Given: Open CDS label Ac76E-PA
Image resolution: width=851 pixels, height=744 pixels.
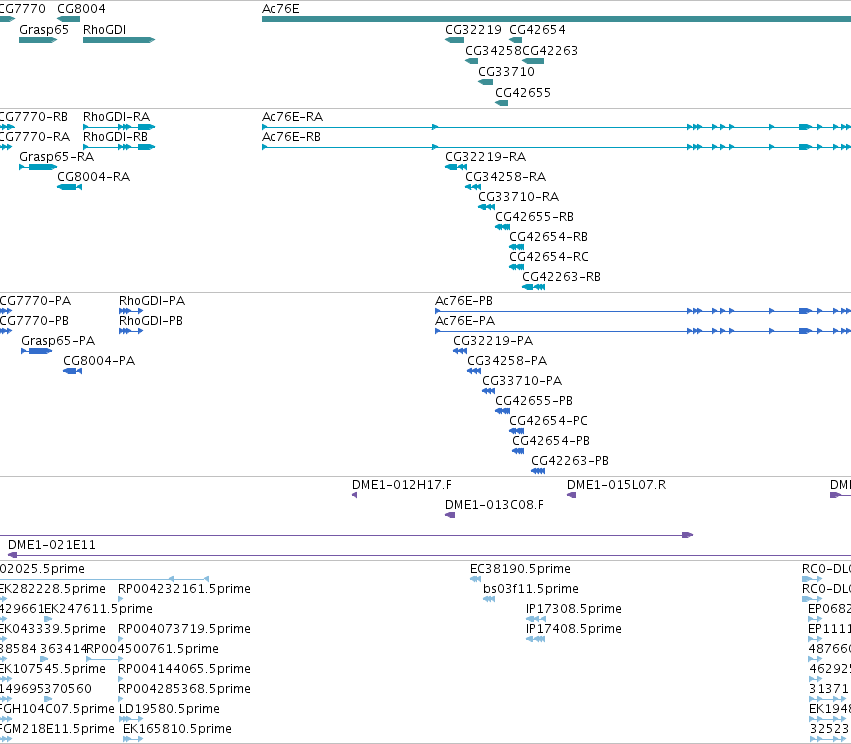Looking at the screenshot, I should 465,321.
